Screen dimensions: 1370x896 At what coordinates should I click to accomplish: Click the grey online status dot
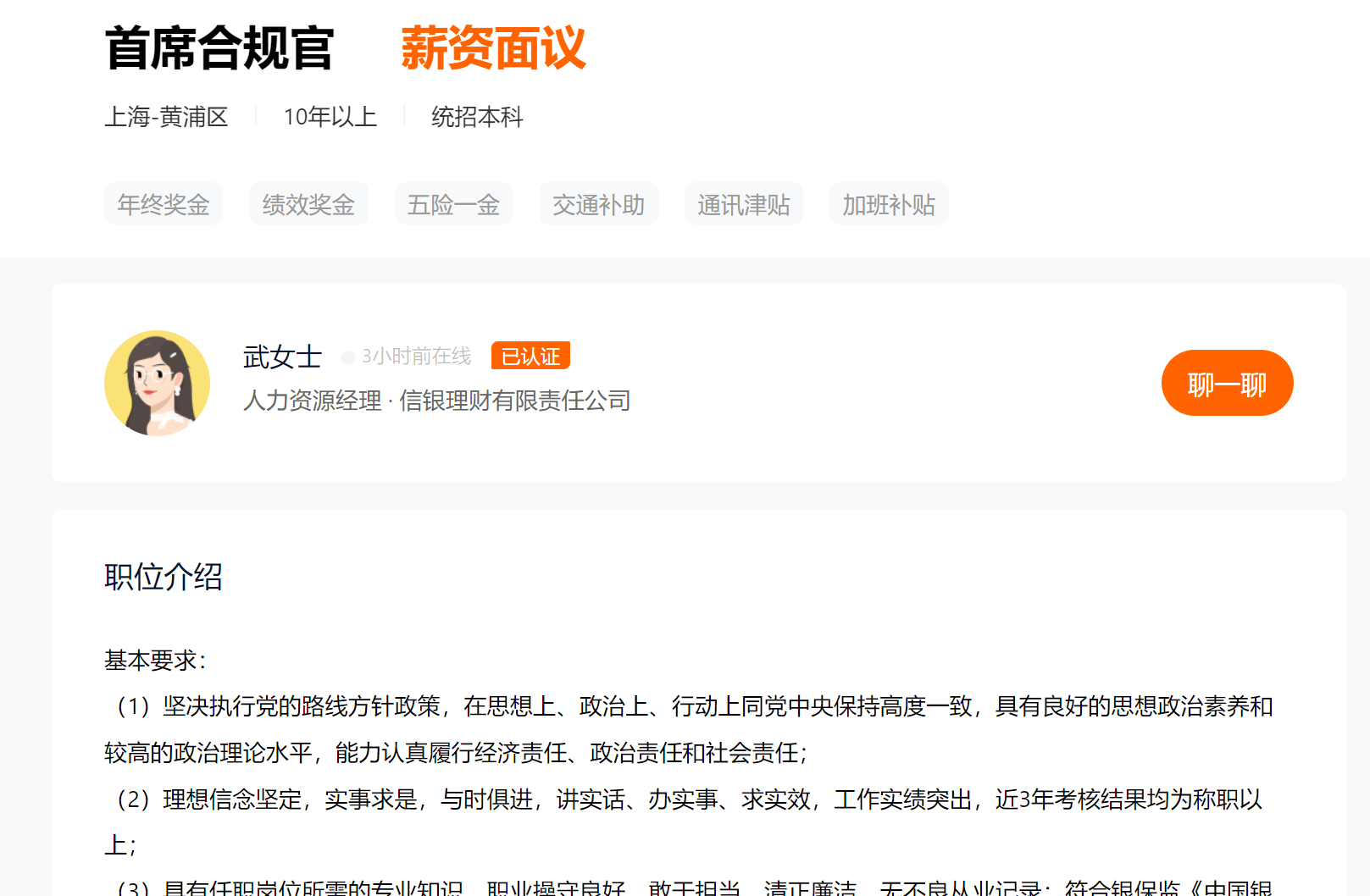click(x=347, y=357)
